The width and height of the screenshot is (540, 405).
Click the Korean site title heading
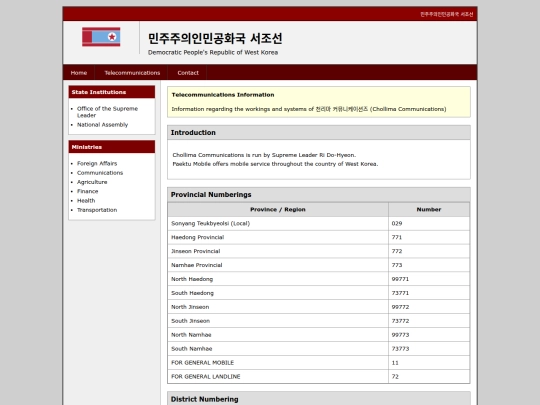[215, 38]
